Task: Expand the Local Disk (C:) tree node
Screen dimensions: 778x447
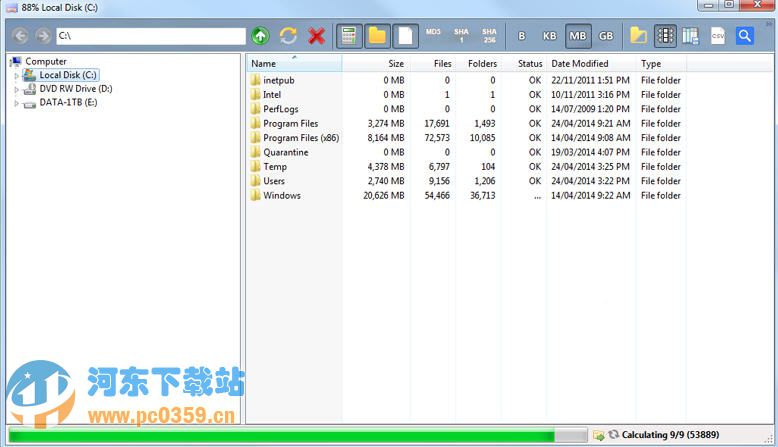Action: [x=16, y=76]
